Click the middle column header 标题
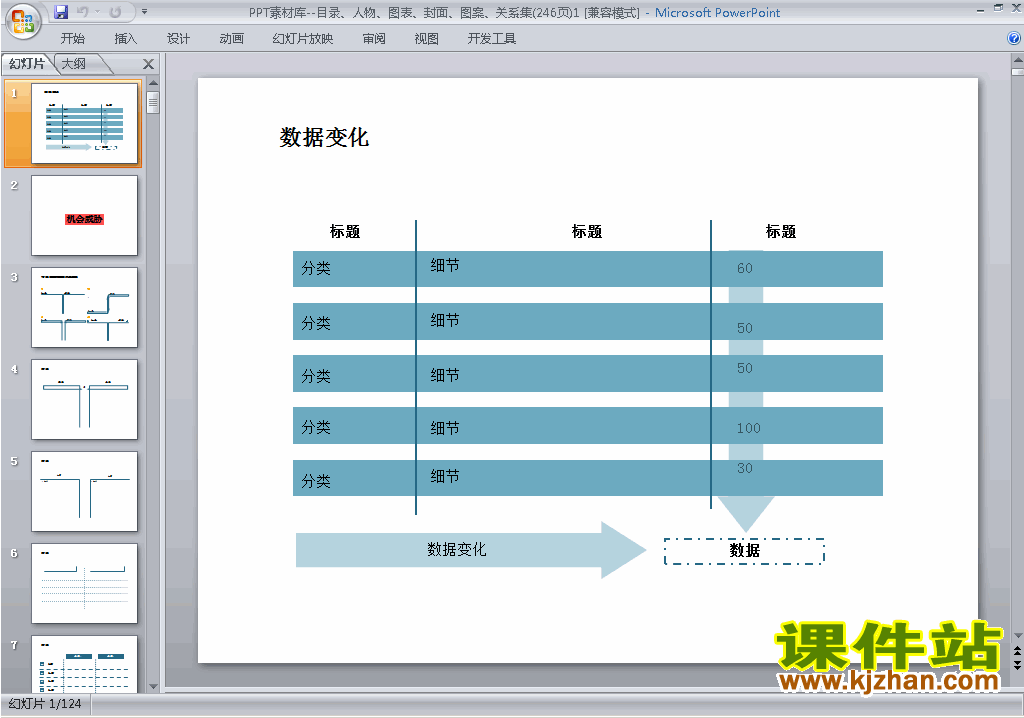The image size is (1024, 718). coord(586,231)
